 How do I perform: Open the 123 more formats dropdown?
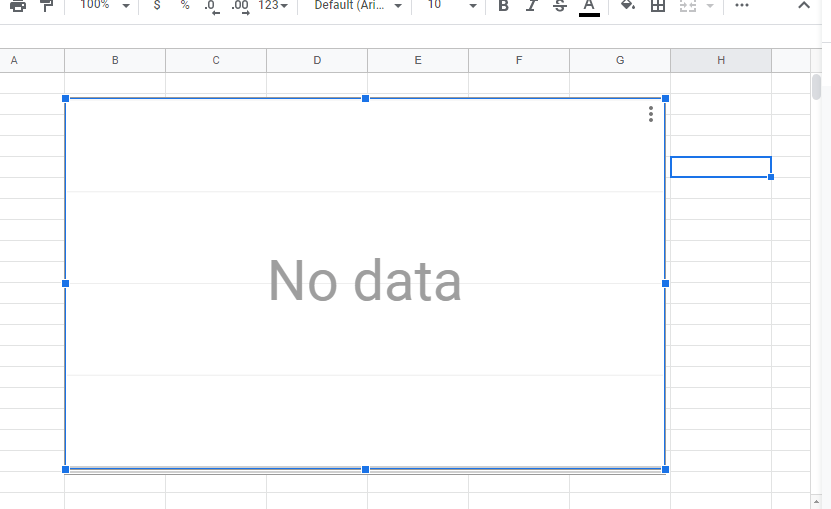pos(273,5)
